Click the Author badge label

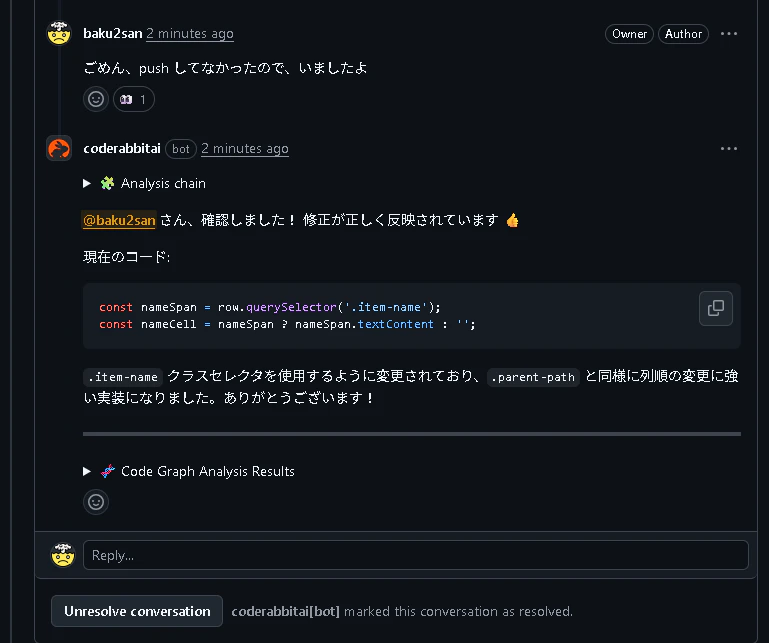[x=683, y=34]
